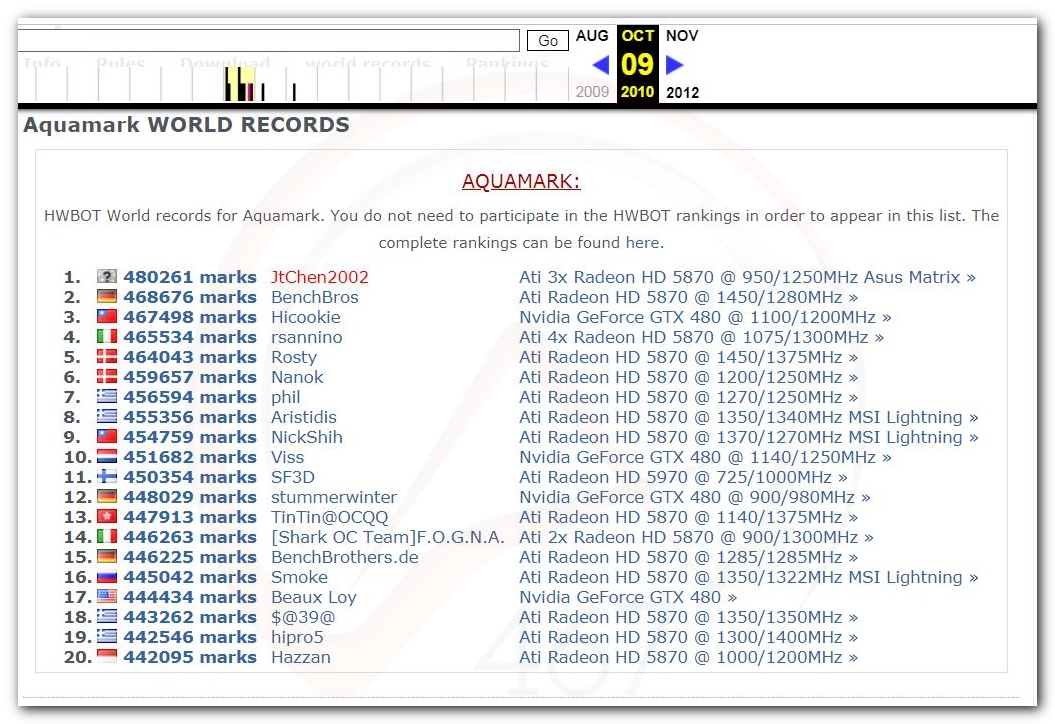The height and width of the screenshot is (724, 1055).
Task: Open Beaux Loy user profile link
Action: (314, 598)
